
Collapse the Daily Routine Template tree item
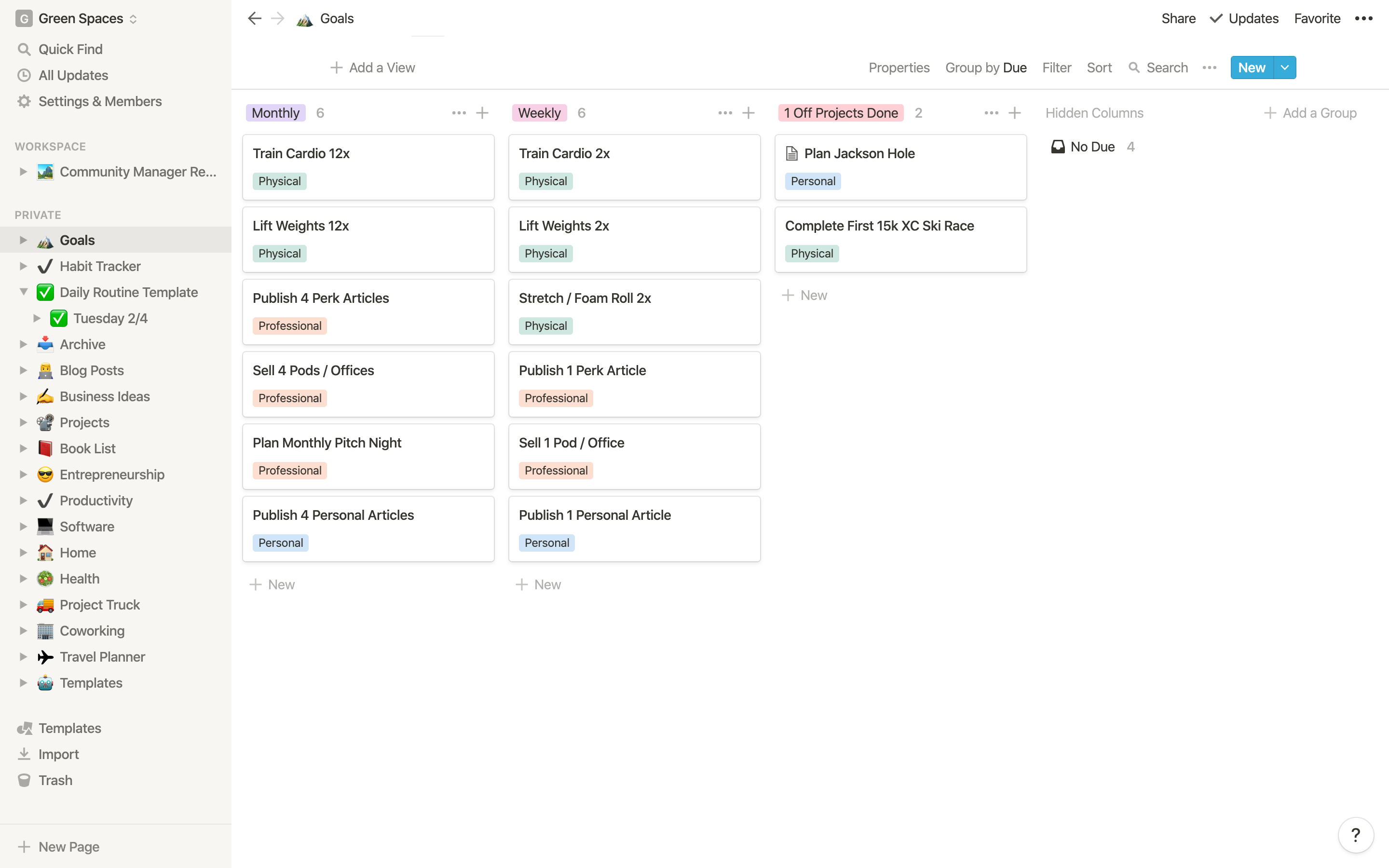(24, 292)
